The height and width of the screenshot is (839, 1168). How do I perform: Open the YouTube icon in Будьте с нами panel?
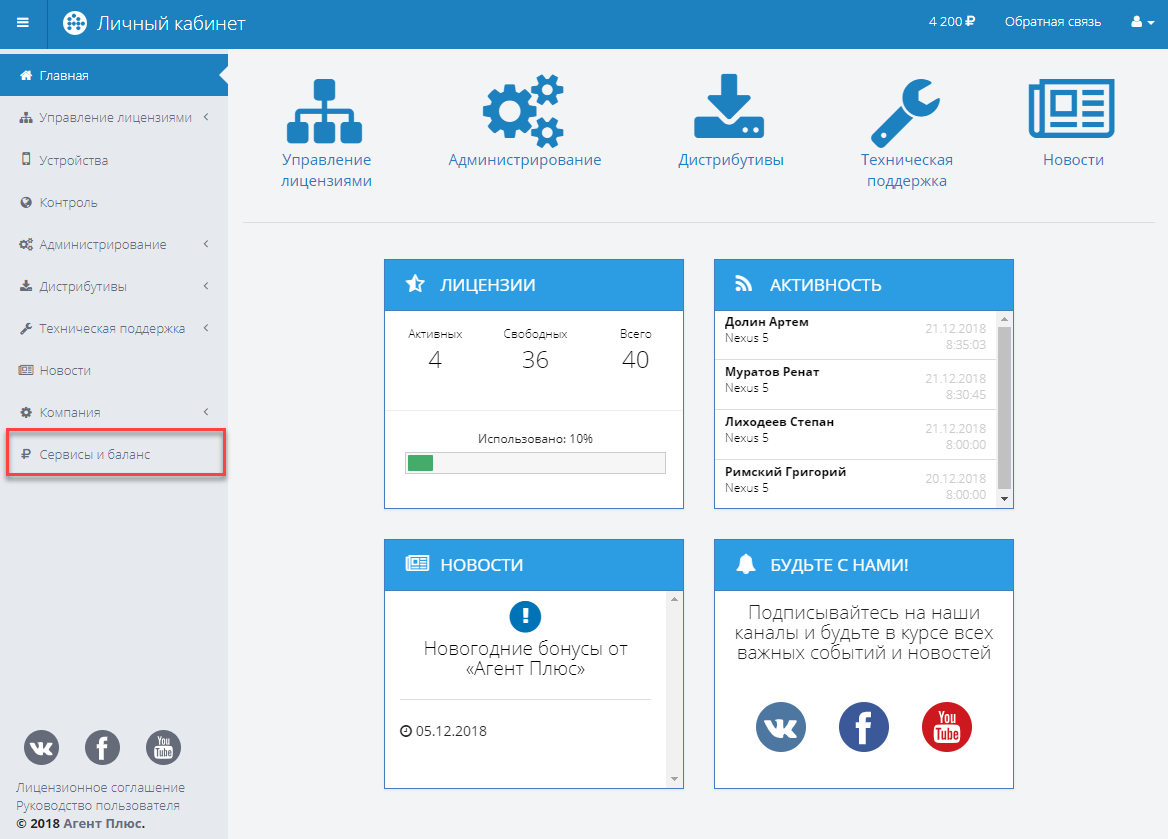click(x=946, y=727)
